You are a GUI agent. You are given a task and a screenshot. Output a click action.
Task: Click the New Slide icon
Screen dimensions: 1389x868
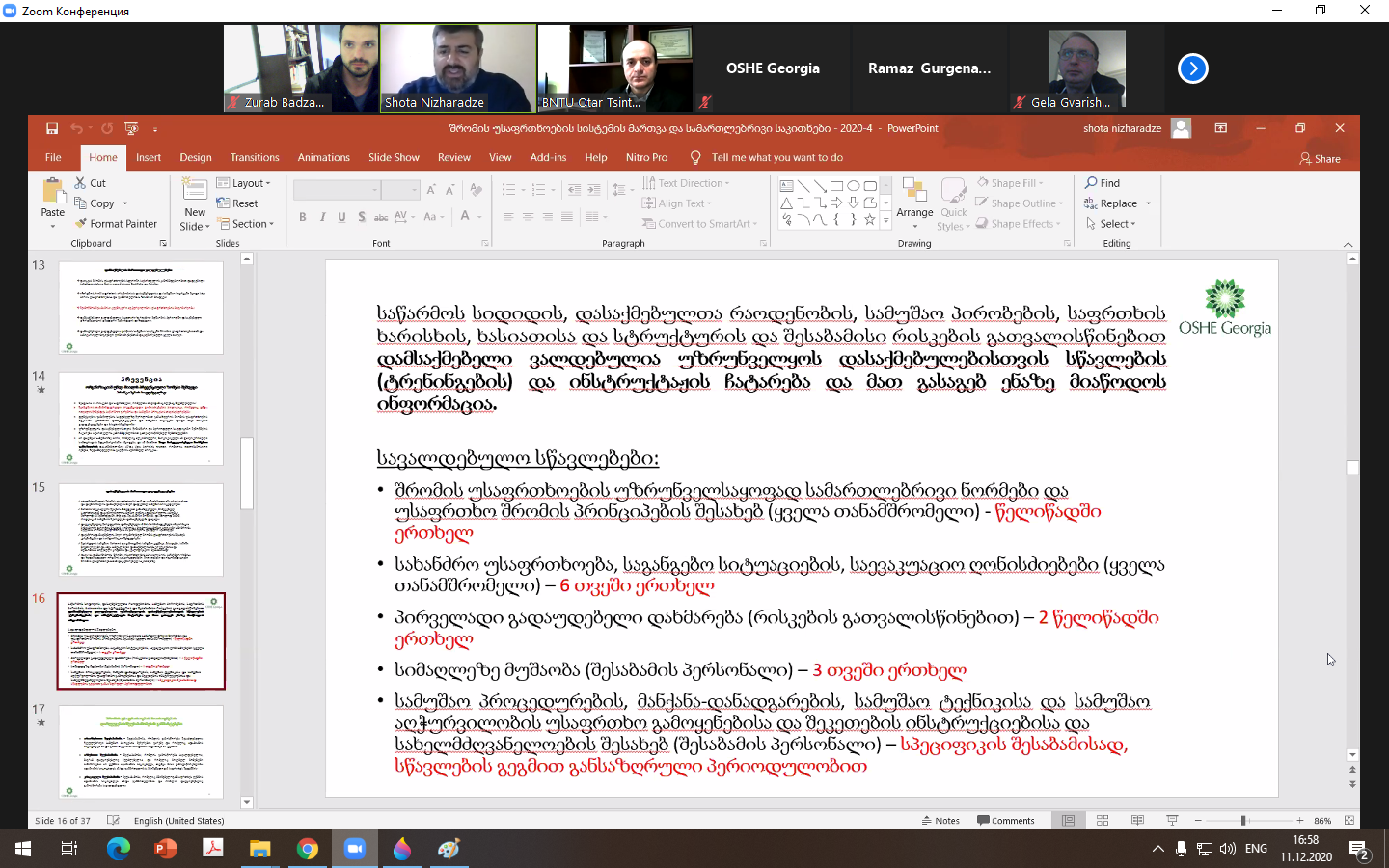click(x=195, y=191)
